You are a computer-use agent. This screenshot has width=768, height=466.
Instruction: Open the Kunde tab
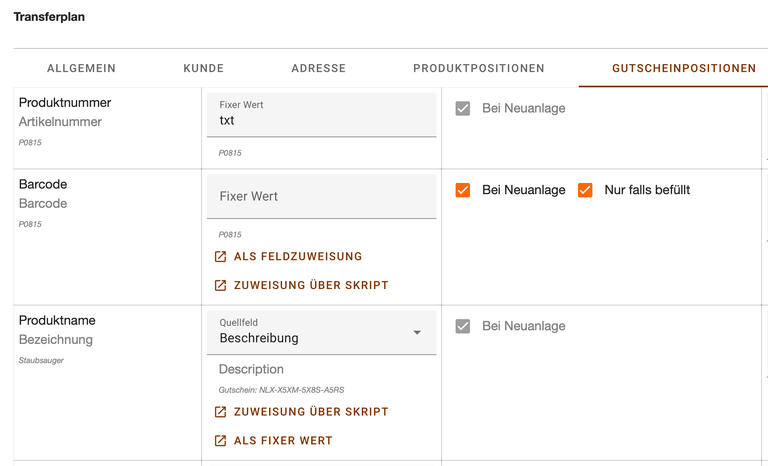point(204,68)
